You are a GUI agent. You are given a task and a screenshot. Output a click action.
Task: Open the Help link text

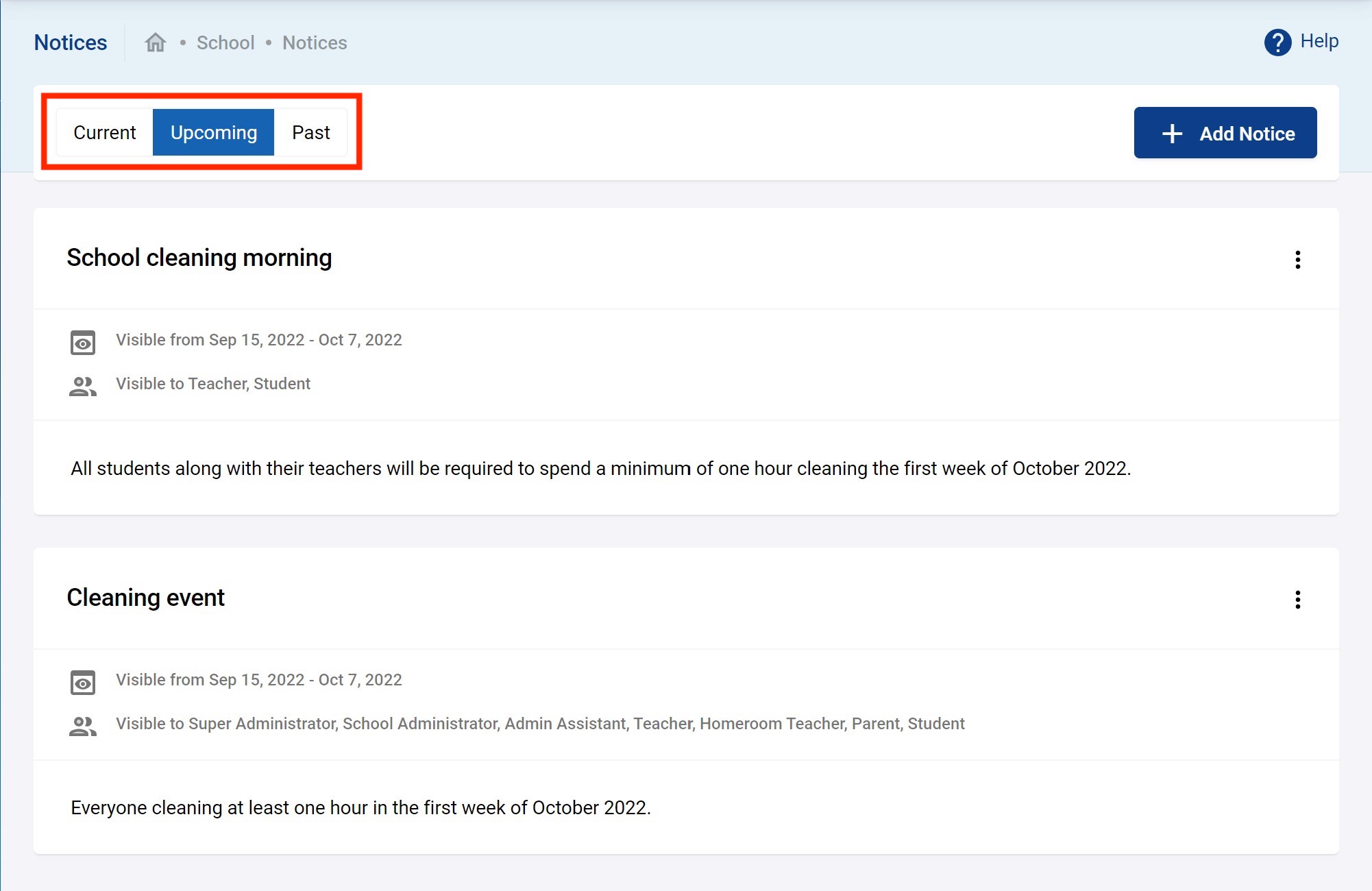[1319, 41]
